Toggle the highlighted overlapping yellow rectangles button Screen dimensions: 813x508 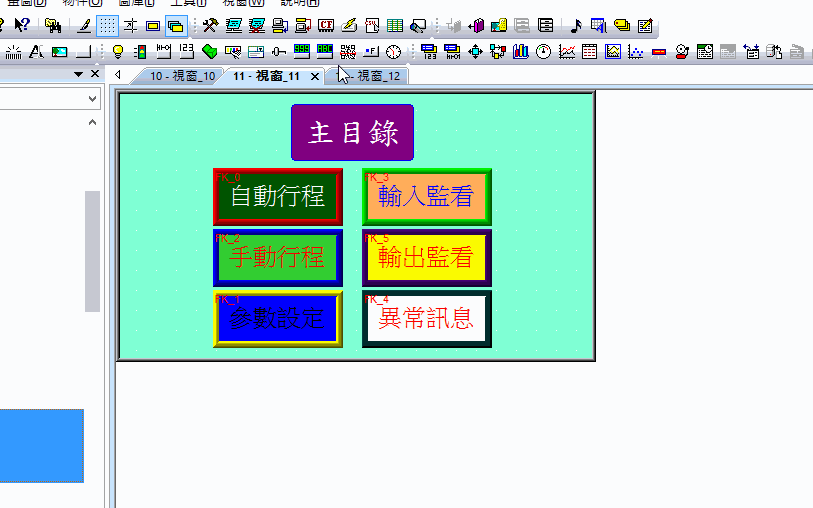[175, 25]
